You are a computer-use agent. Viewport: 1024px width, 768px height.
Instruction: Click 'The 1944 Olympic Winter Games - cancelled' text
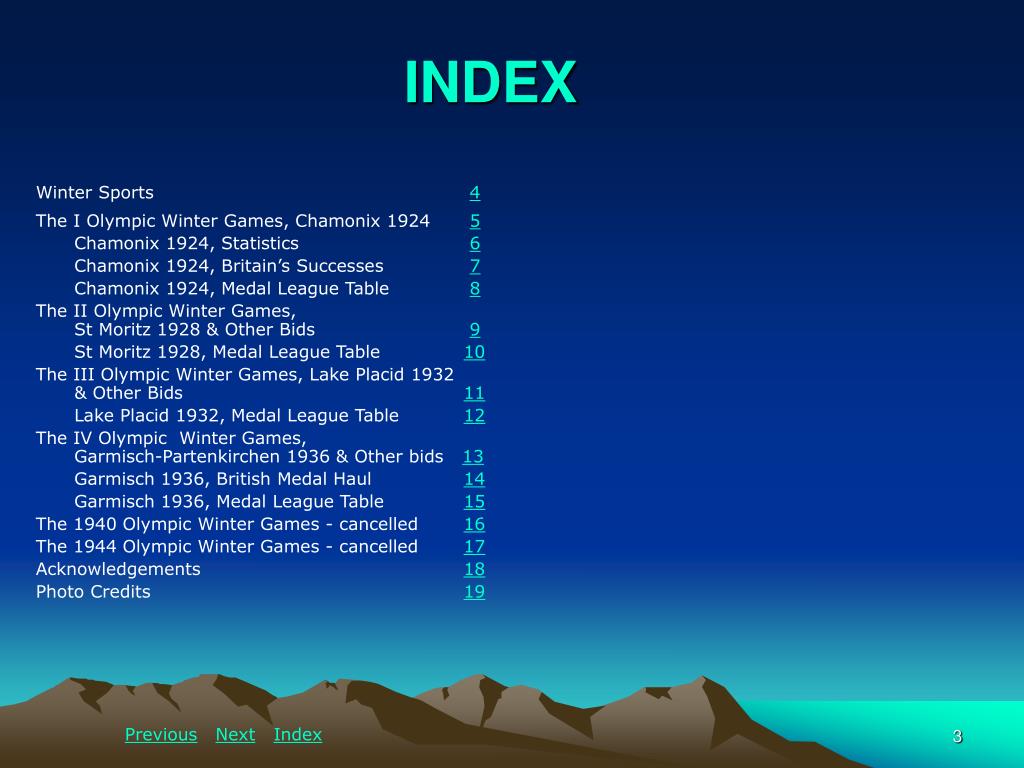227,547
